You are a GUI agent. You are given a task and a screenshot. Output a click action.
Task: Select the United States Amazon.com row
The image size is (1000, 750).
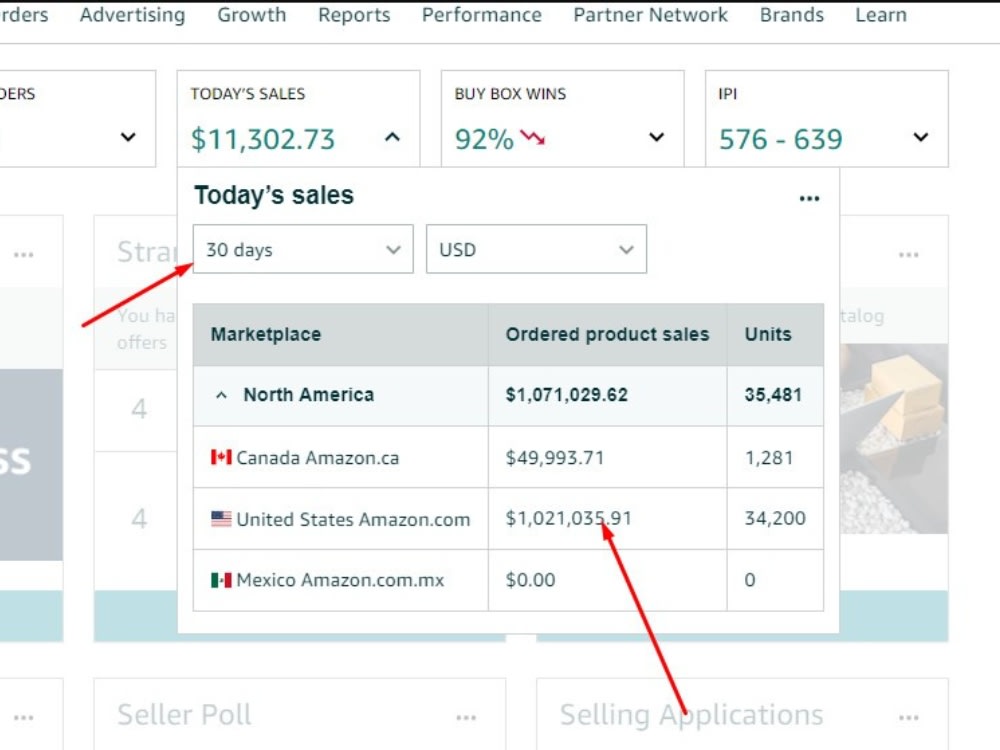click(508, 518)
